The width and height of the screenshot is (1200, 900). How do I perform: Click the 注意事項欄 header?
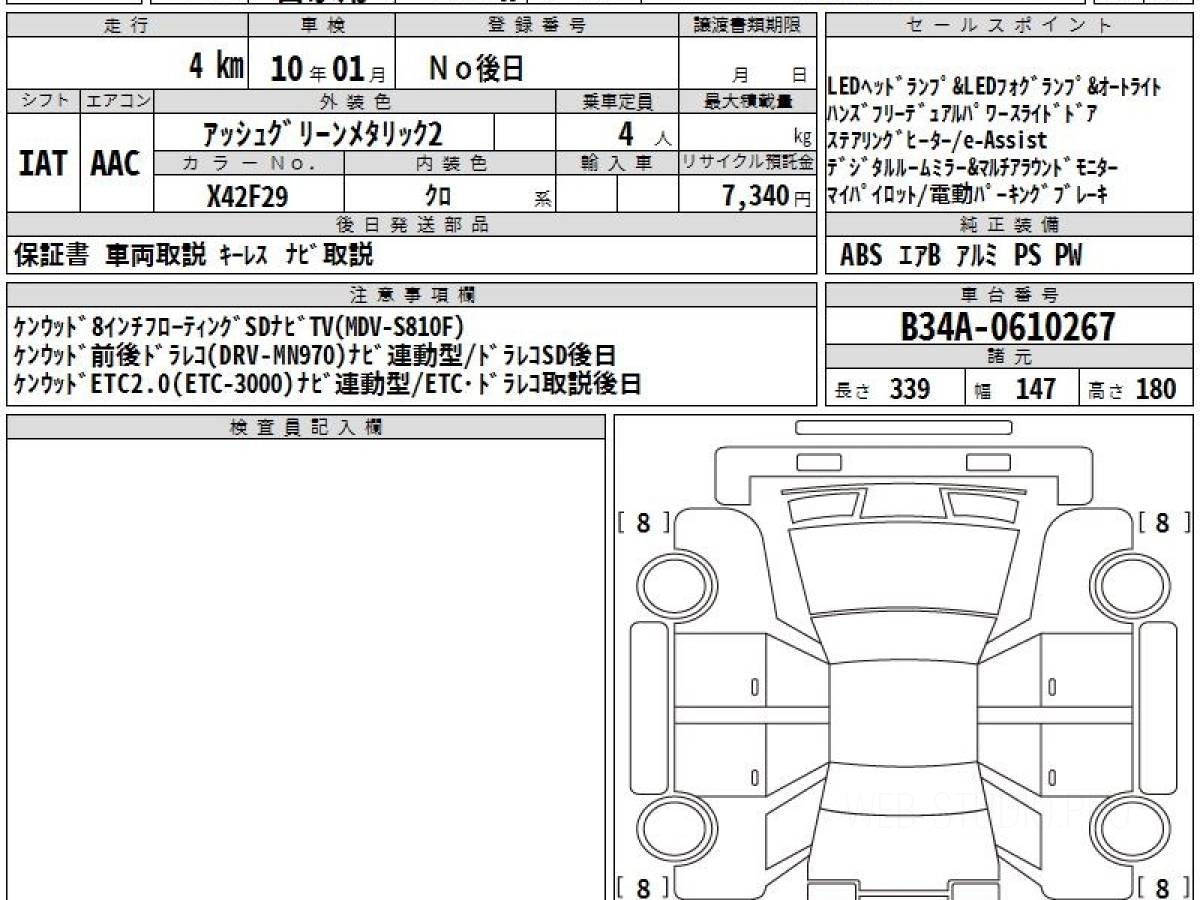click(x=412, y=295)
